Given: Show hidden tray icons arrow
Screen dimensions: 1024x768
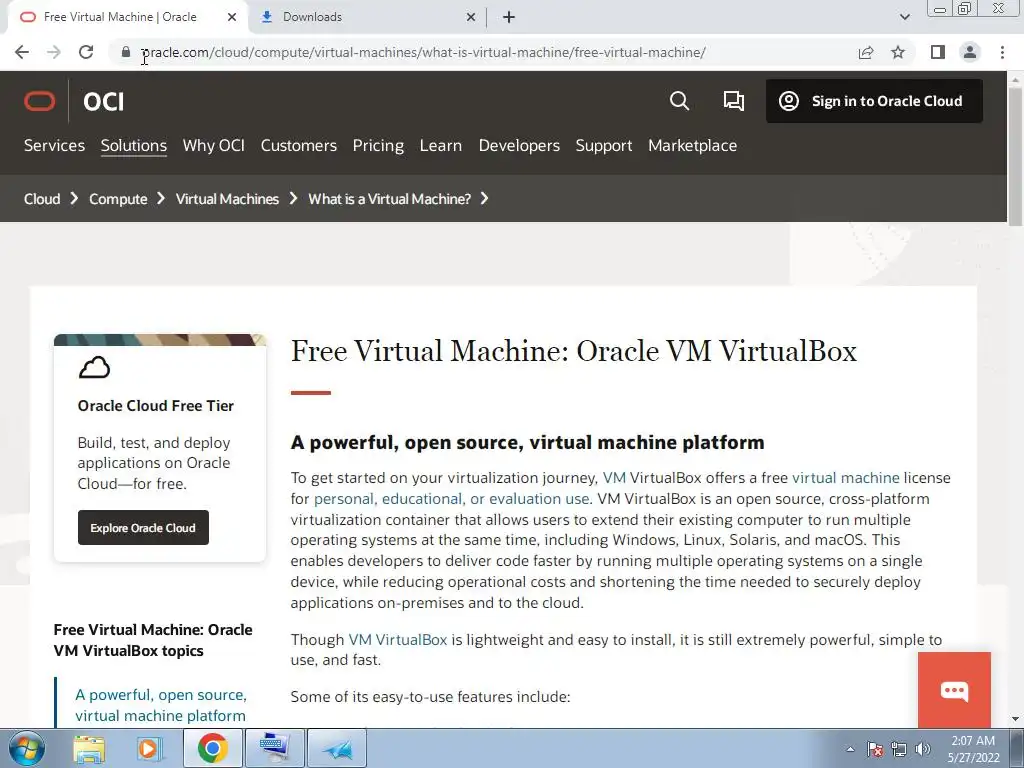Looking at the screenshot, I should [850, 749].
